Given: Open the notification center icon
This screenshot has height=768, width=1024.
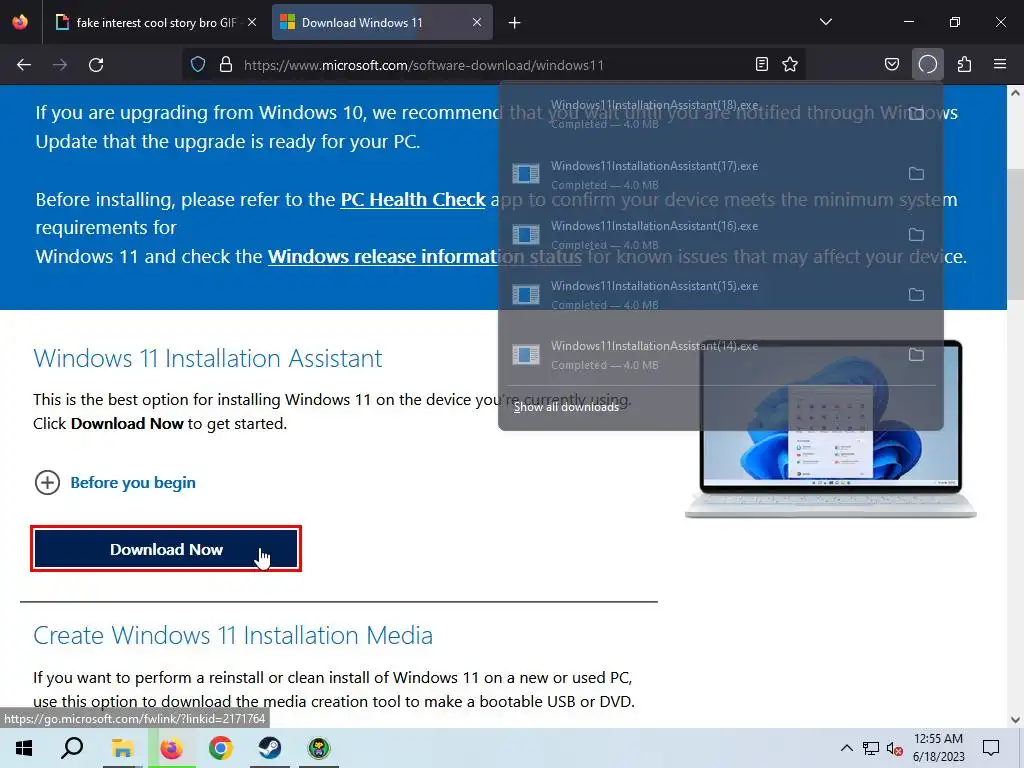Looking at the screenshot, I should pos(991,748).
